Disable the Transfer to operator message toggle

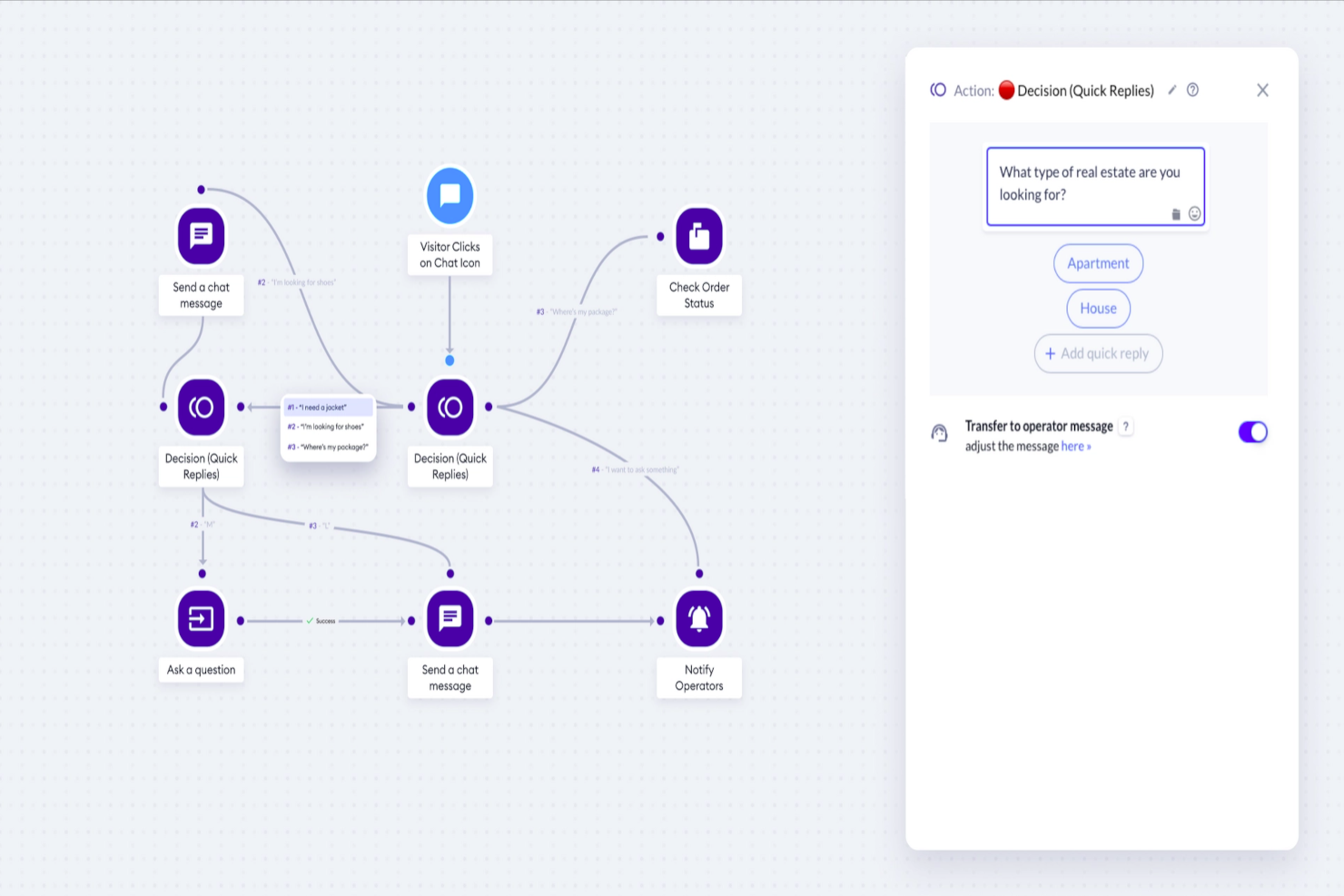[1252, 431]
